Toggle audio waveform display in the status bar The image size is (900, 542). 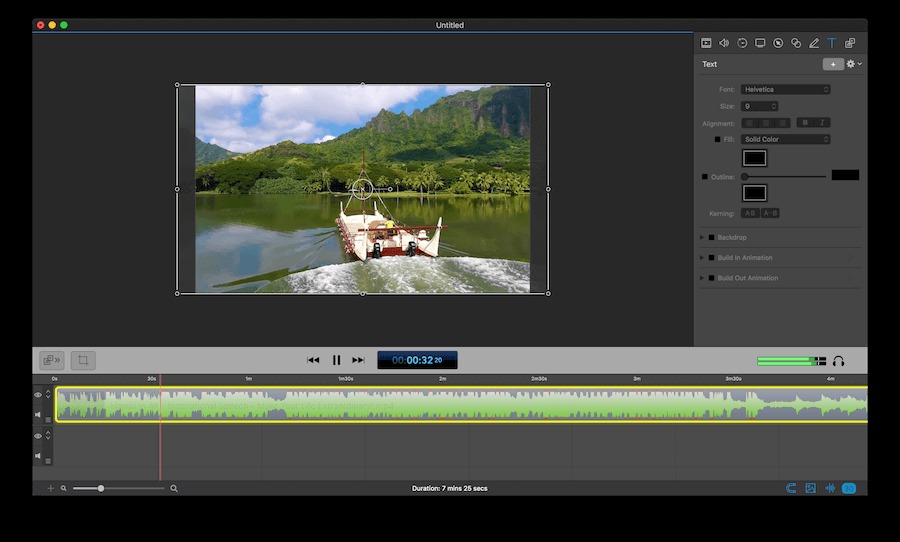[829, 488]
